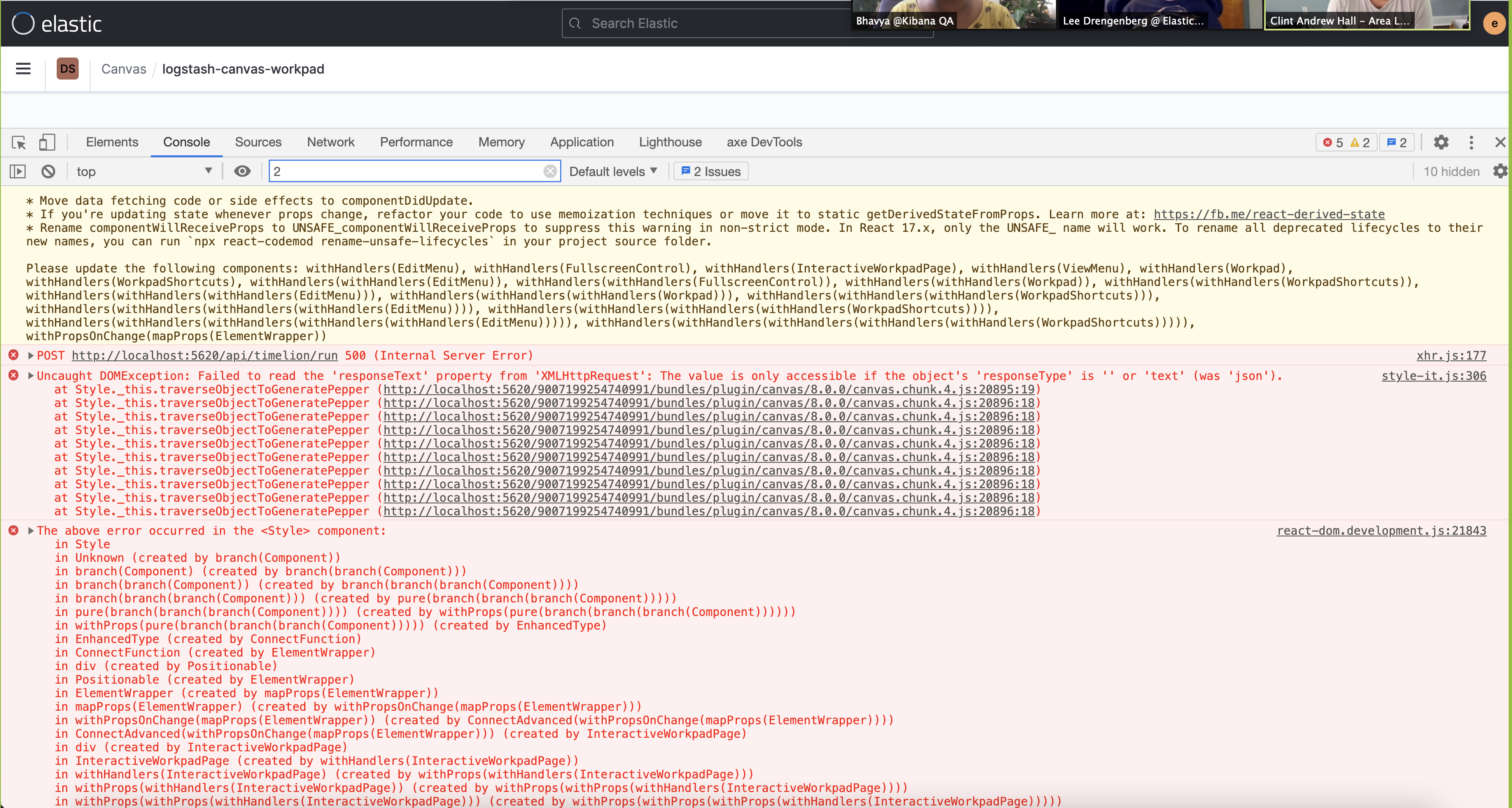Activate the inspect element tool
Image resolution: width=1512 pixels, height=808 pixels.
(18, 143)
